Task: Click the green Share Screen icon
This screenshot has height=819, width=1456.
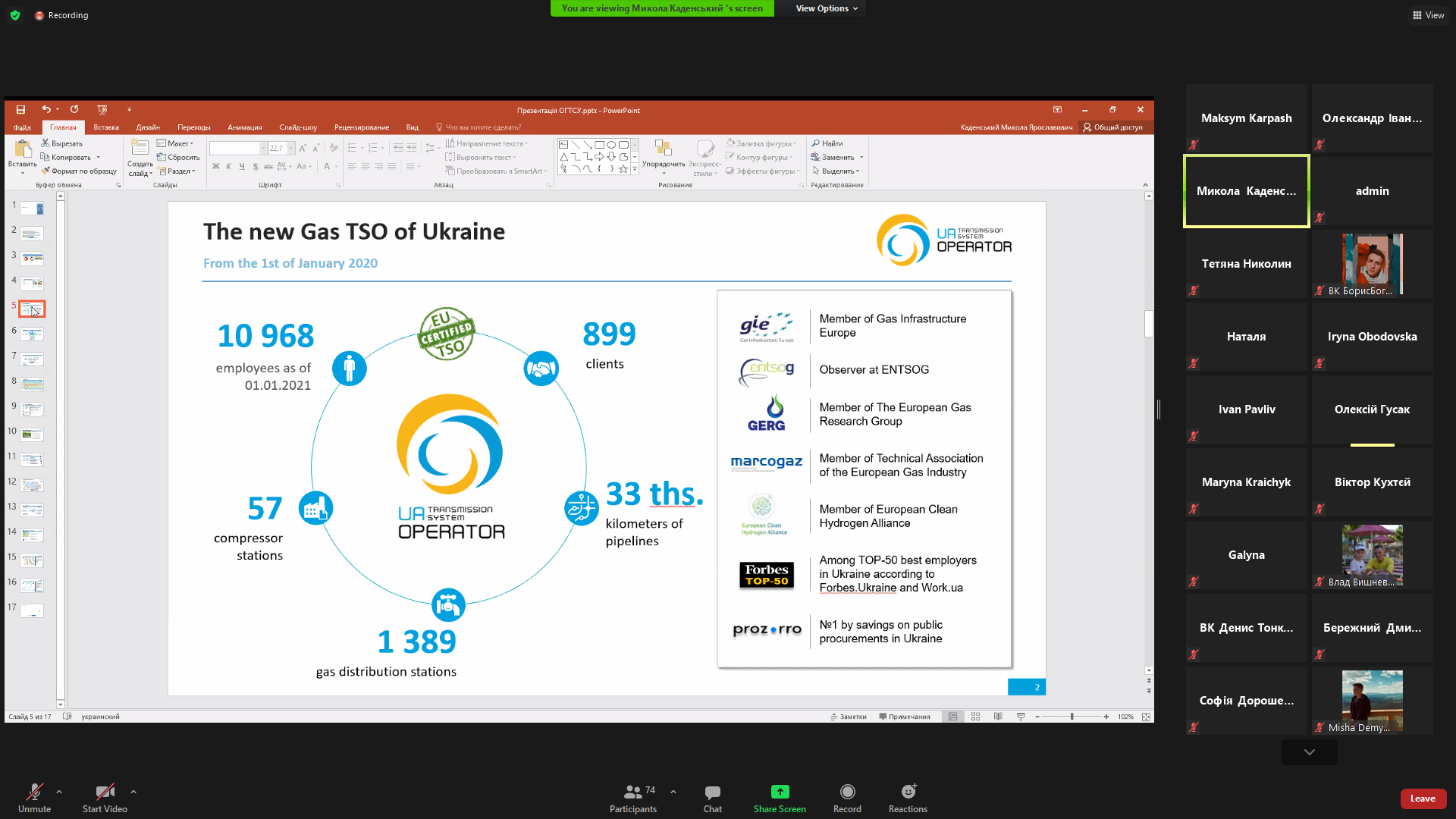Action: tap(780, 792)
